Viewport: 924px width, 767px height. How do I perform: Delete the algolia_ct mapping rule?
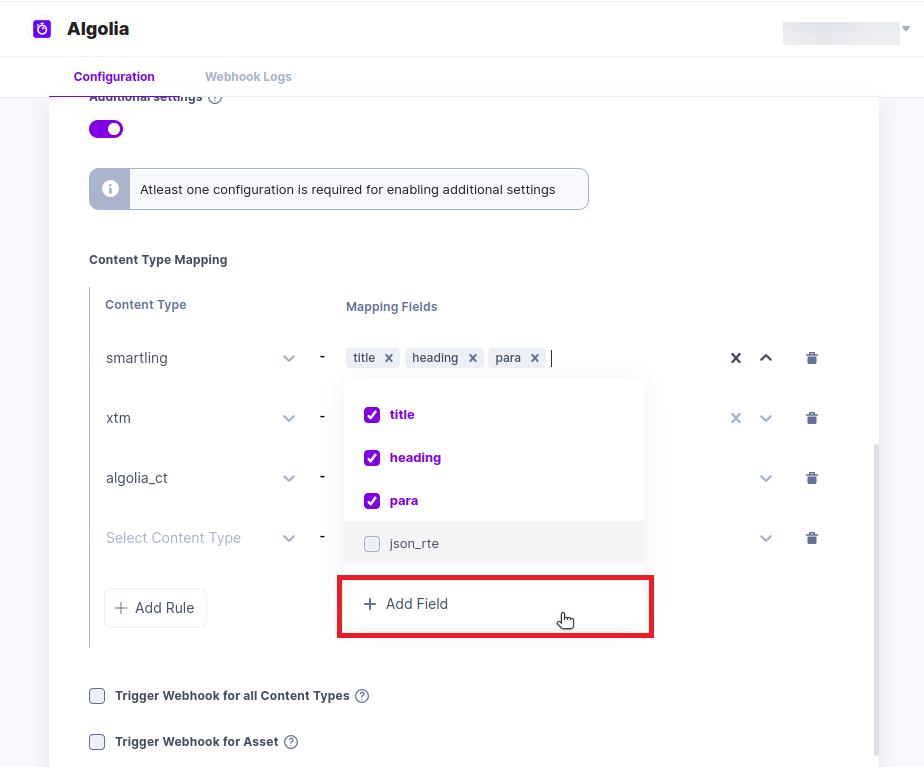click(x=811, y=478)
